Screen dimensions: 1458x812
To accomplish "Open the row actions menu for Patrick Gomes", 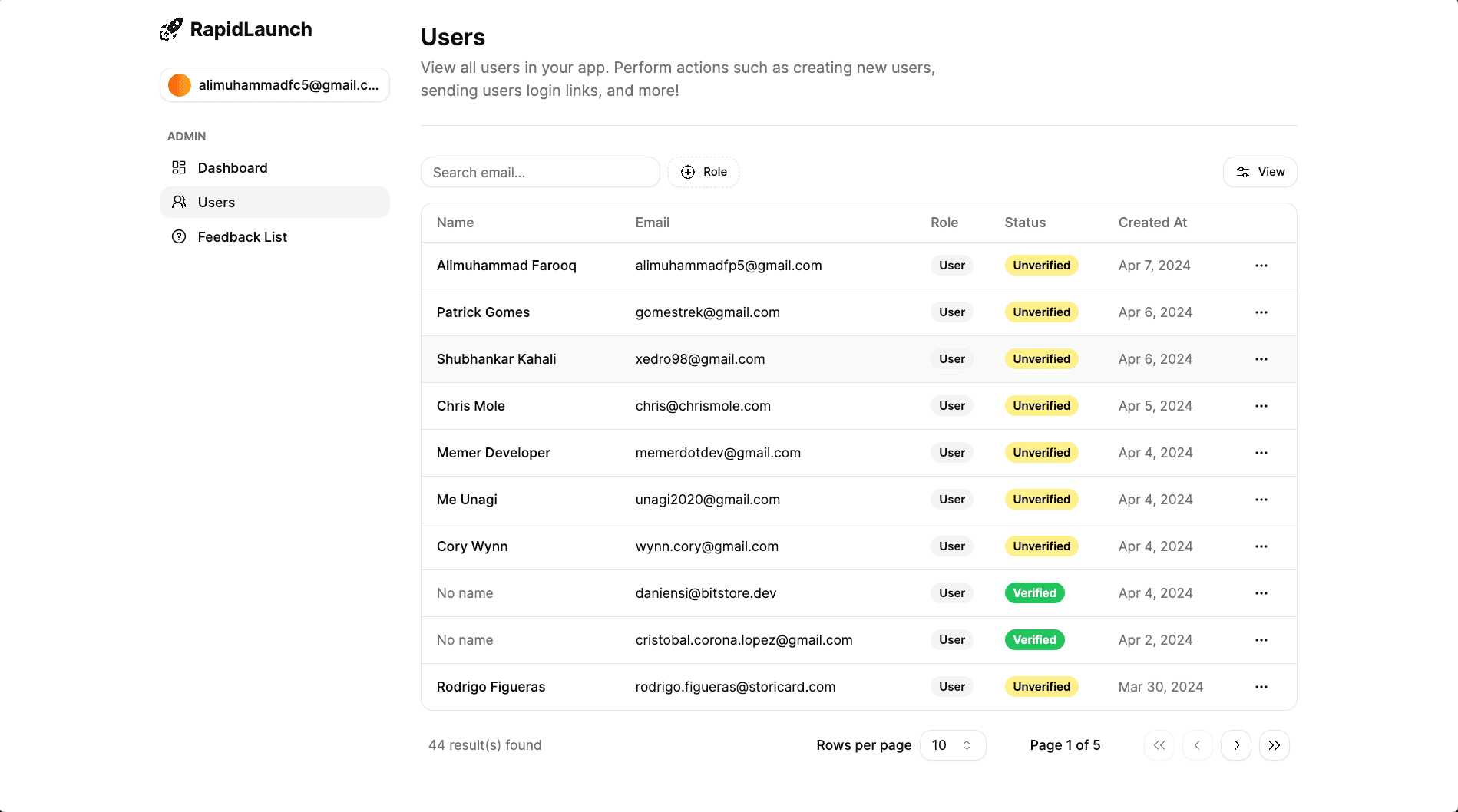I will pos(1261,312).
